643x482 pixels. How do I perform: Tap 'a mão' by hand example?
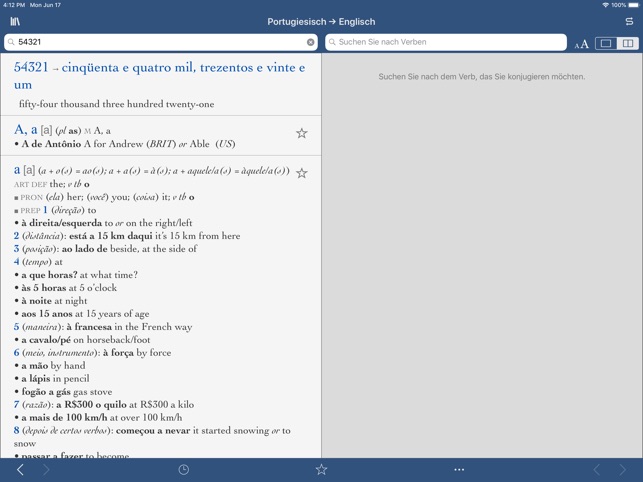(x=34, y=365)
